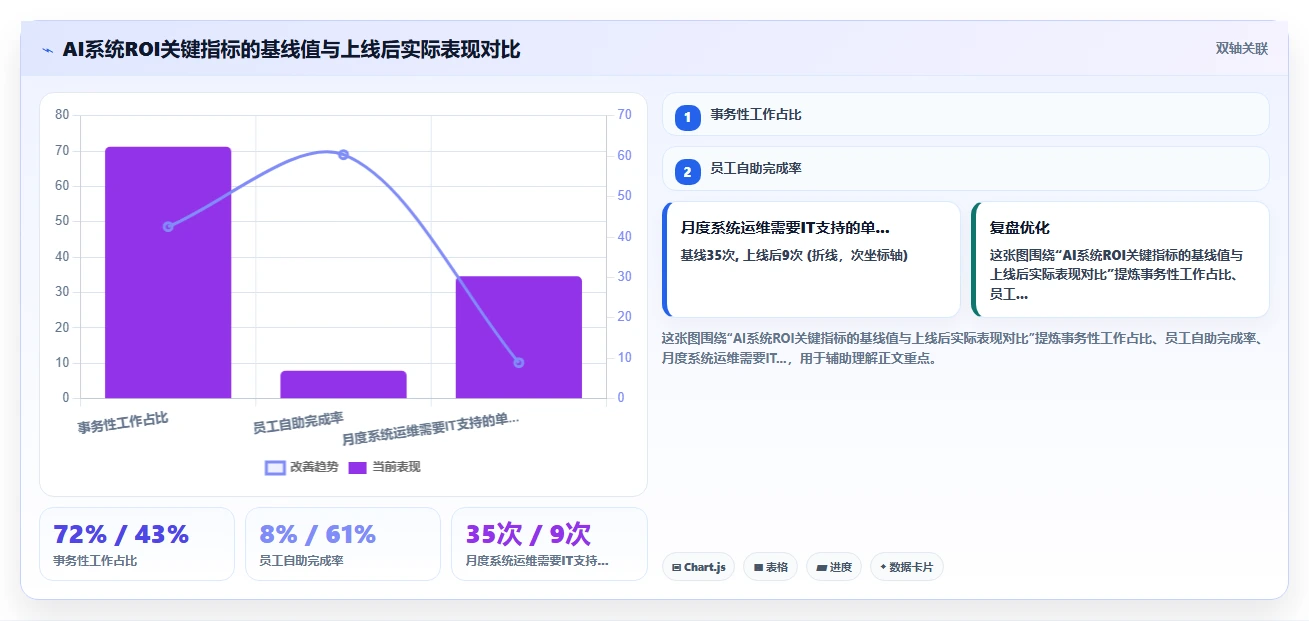Screen dimensions: 1309x621
Task: Click the line point on the third bar
Action: click(x=519, y=362)
